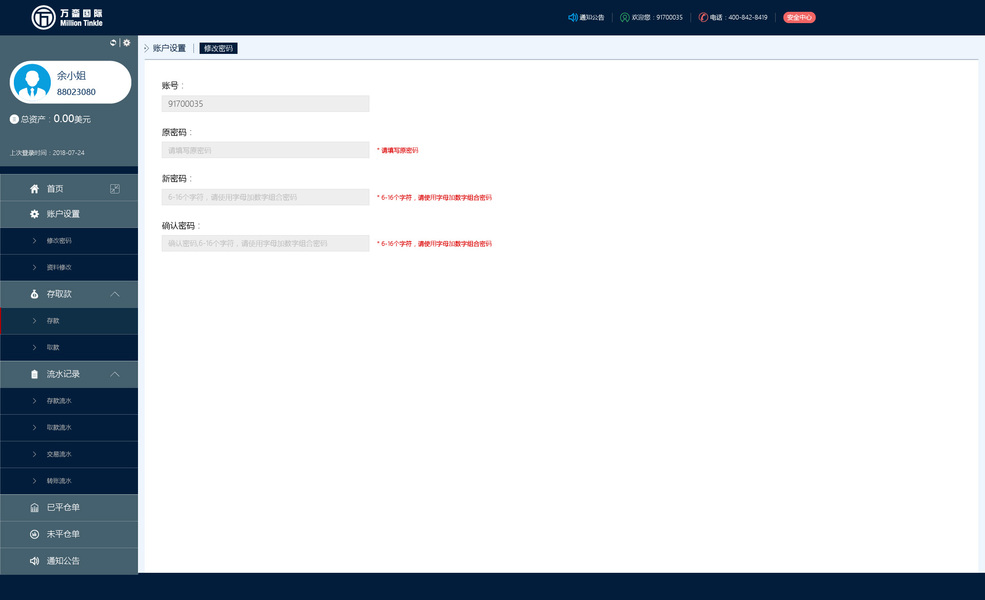Click the money bag icon beside 存取款
Viewport: 985px width, 600px height.
point(35,294)
